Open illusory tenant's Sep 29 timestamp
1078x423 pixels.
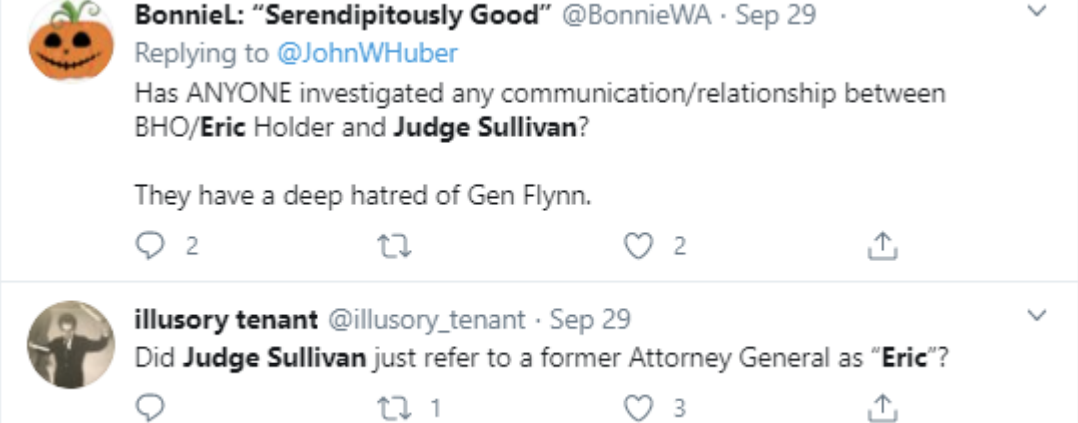(x=590, y=320)
